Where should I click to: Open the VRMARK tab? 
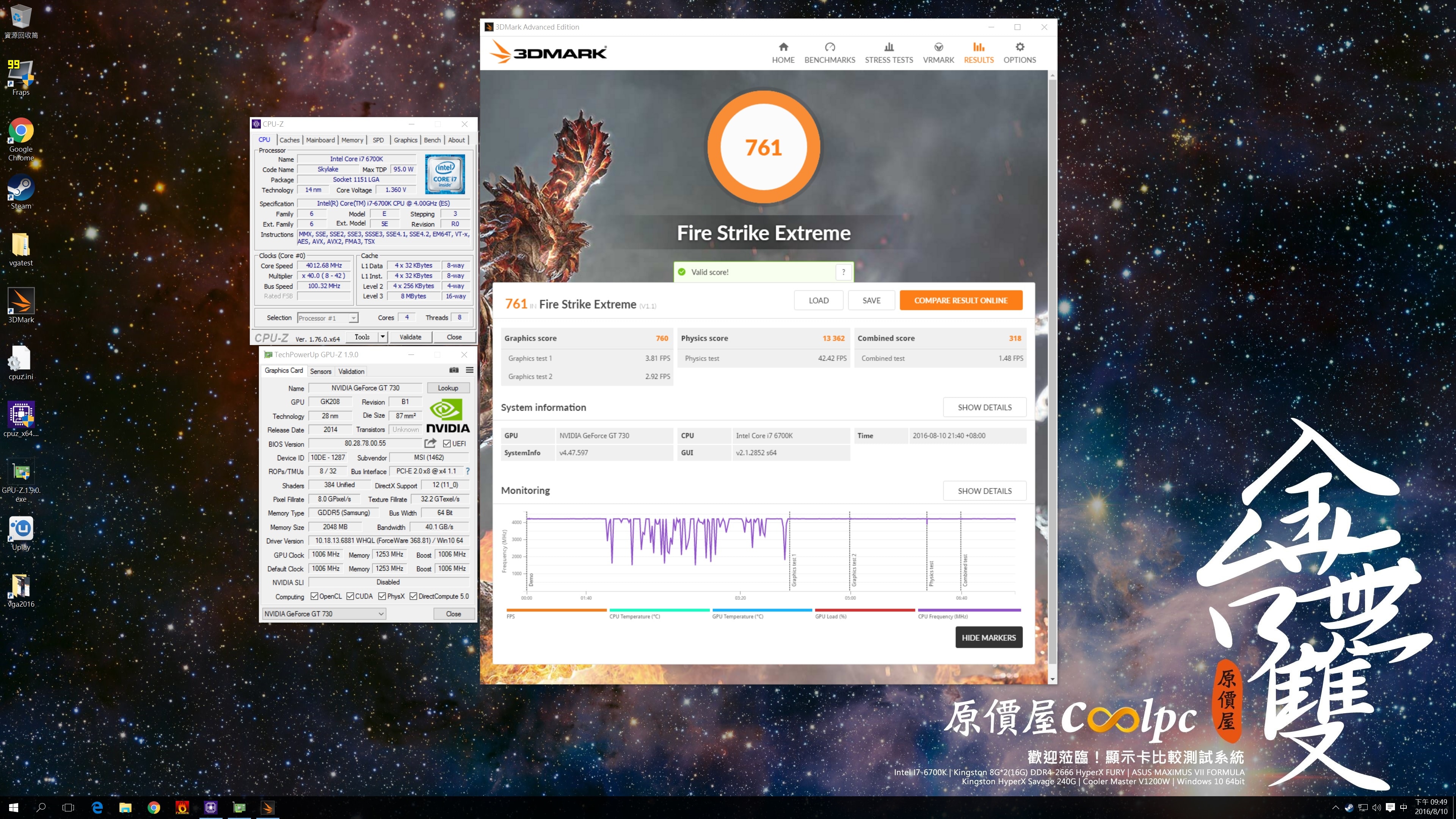pos(938,53)
